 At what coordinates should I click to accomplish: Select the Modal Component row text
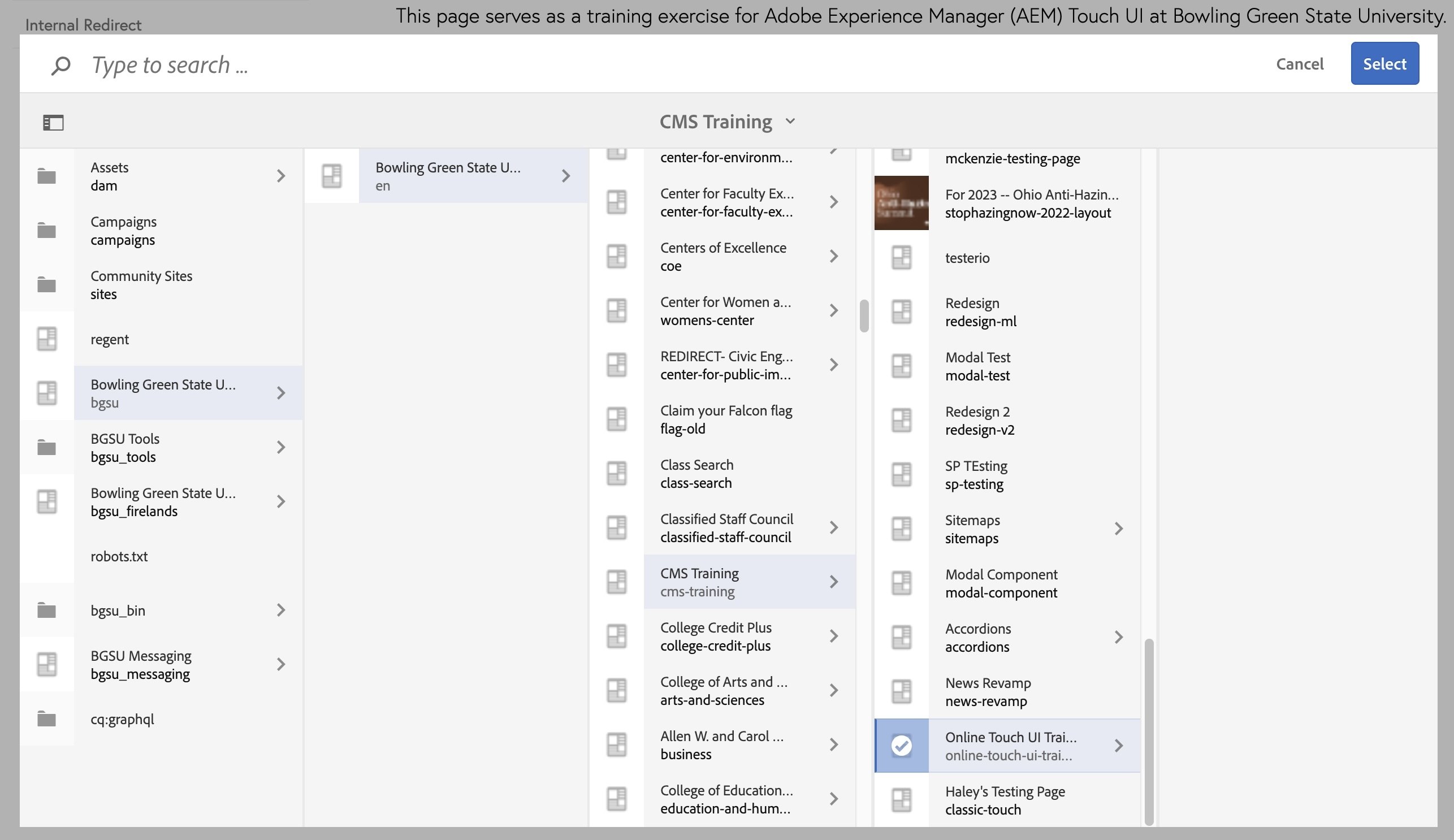(1001, 583)
